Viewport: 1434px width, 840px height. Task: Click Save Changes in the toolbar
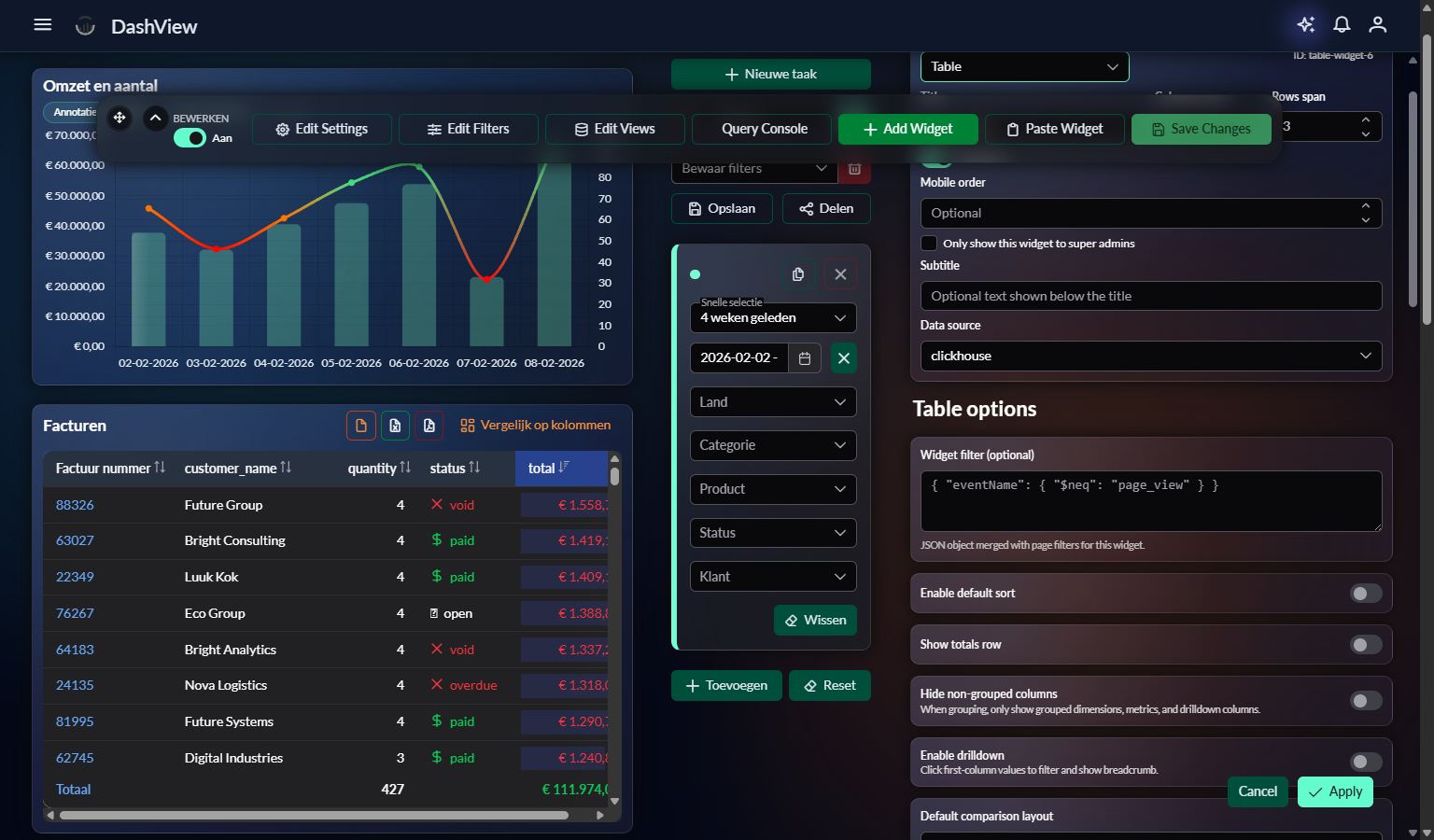[x=1202, y=129]
